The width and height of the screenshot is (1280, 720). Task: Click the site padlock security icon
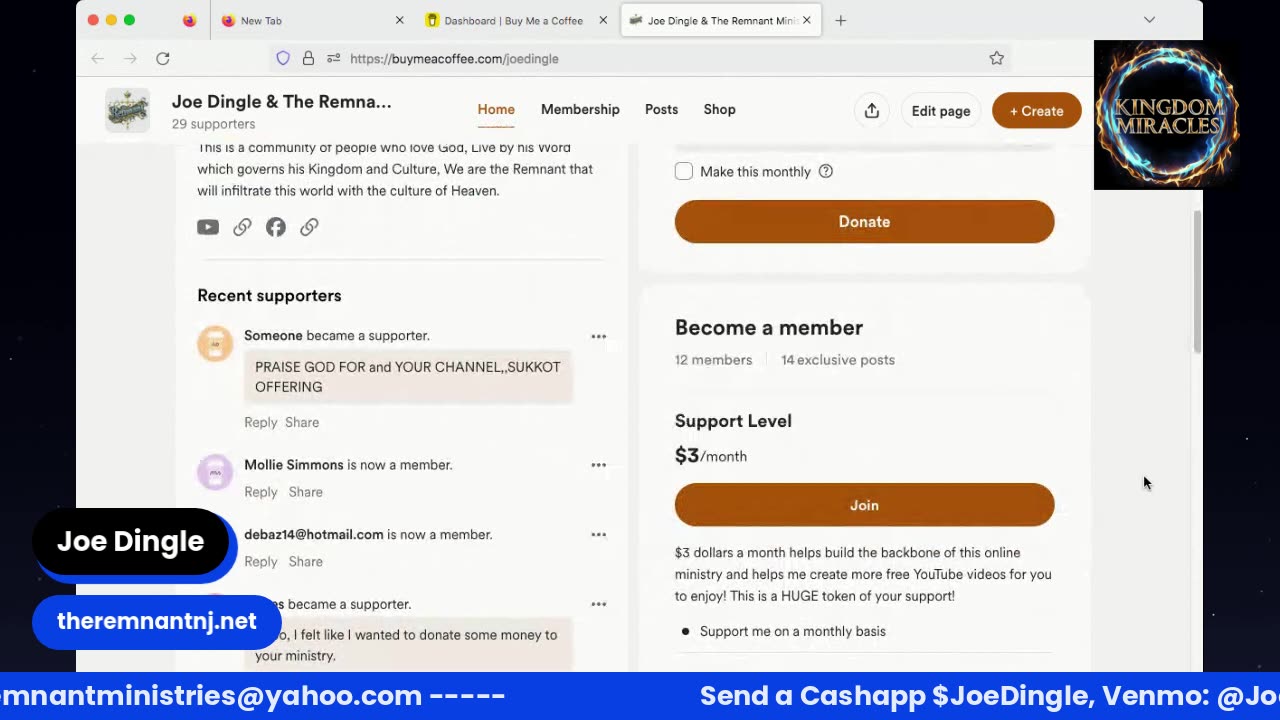tap(308, 59)
